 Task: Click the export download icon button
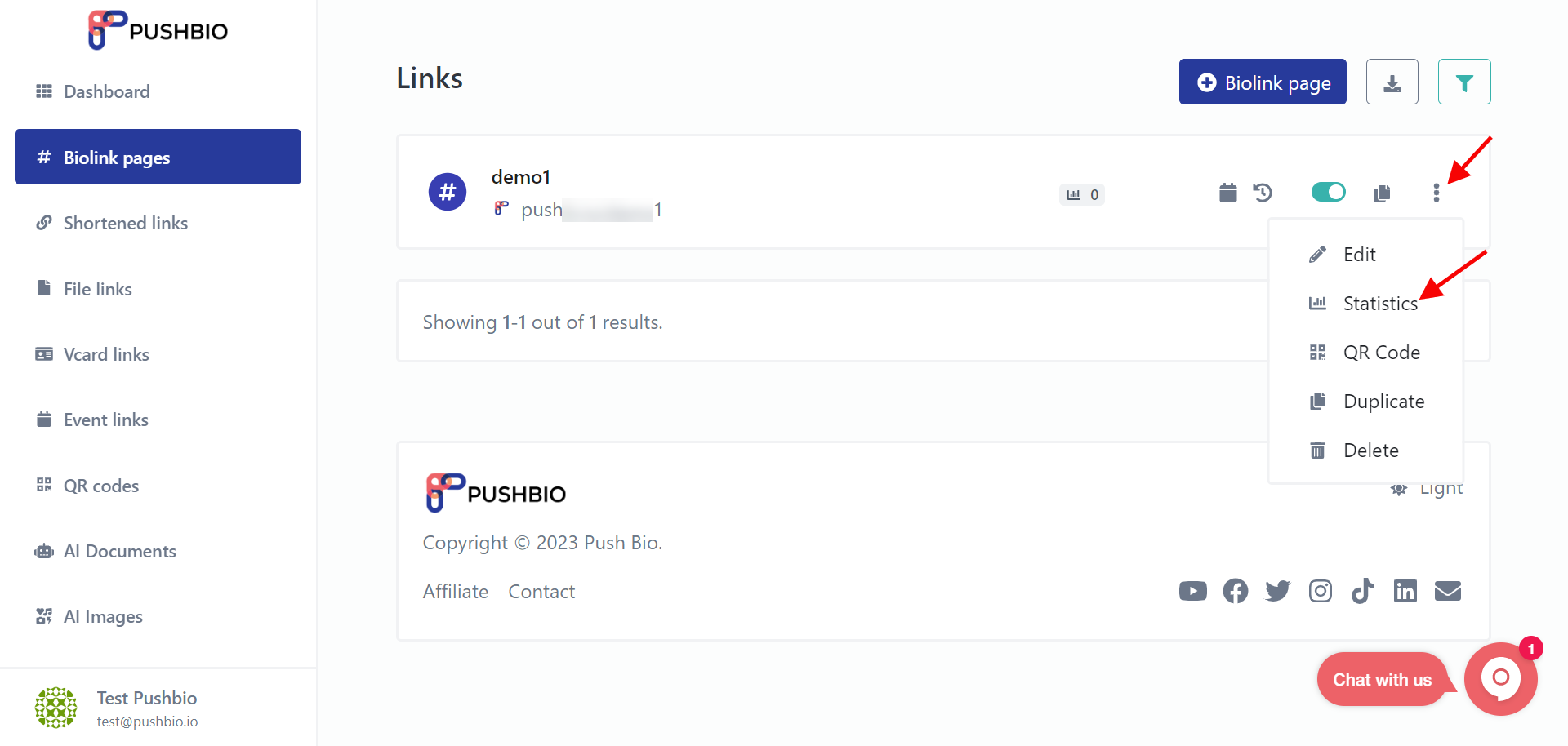pyautogui.click(x=1392, y=82)
